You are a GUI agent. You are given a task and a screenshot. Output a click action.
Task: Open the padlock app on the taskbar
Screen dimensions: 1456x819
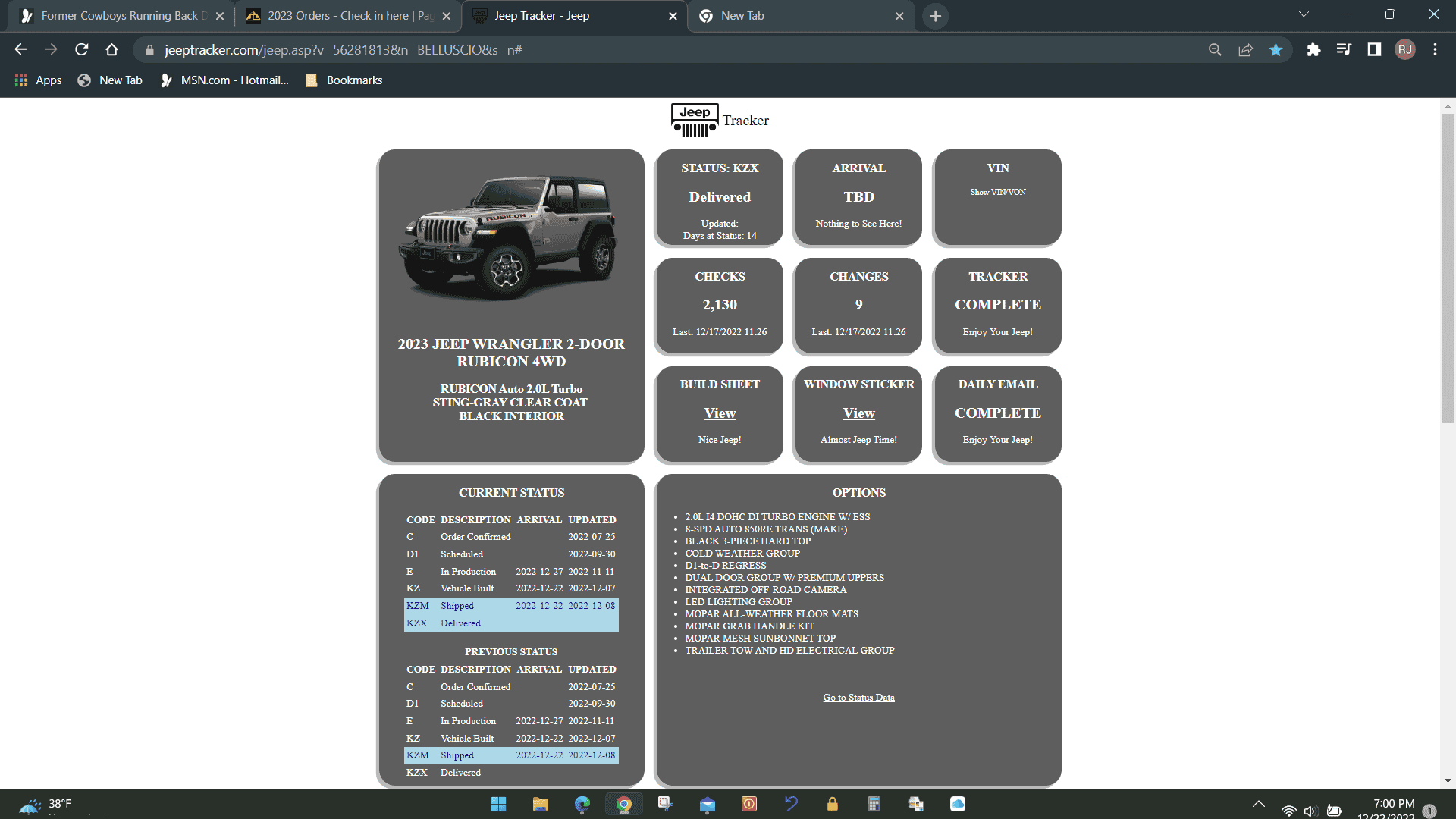point(832,804)
